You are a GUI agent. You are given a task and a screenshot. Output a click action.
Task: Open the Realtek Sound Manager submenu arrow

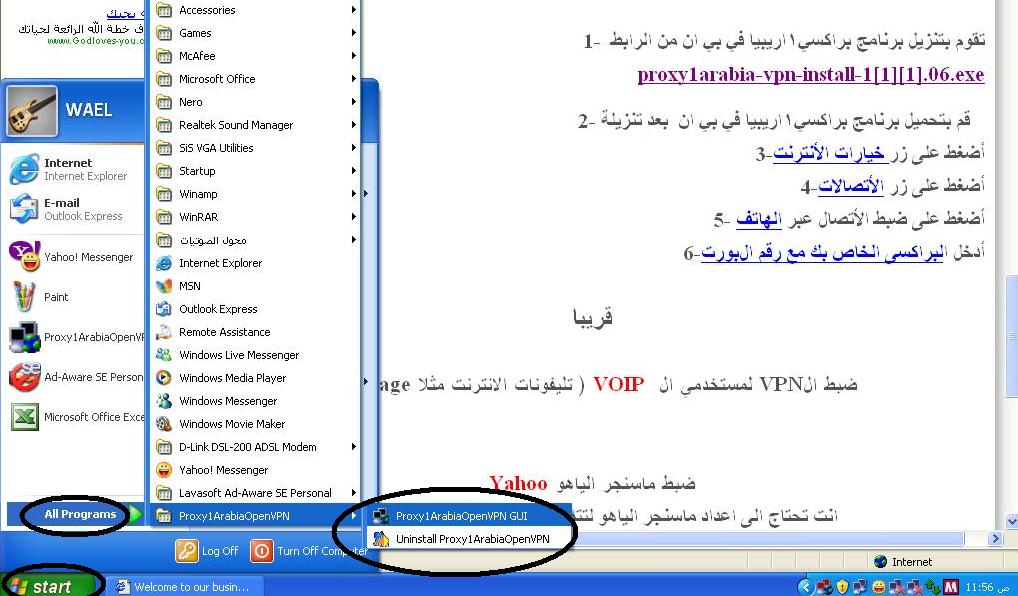point(354,125)
